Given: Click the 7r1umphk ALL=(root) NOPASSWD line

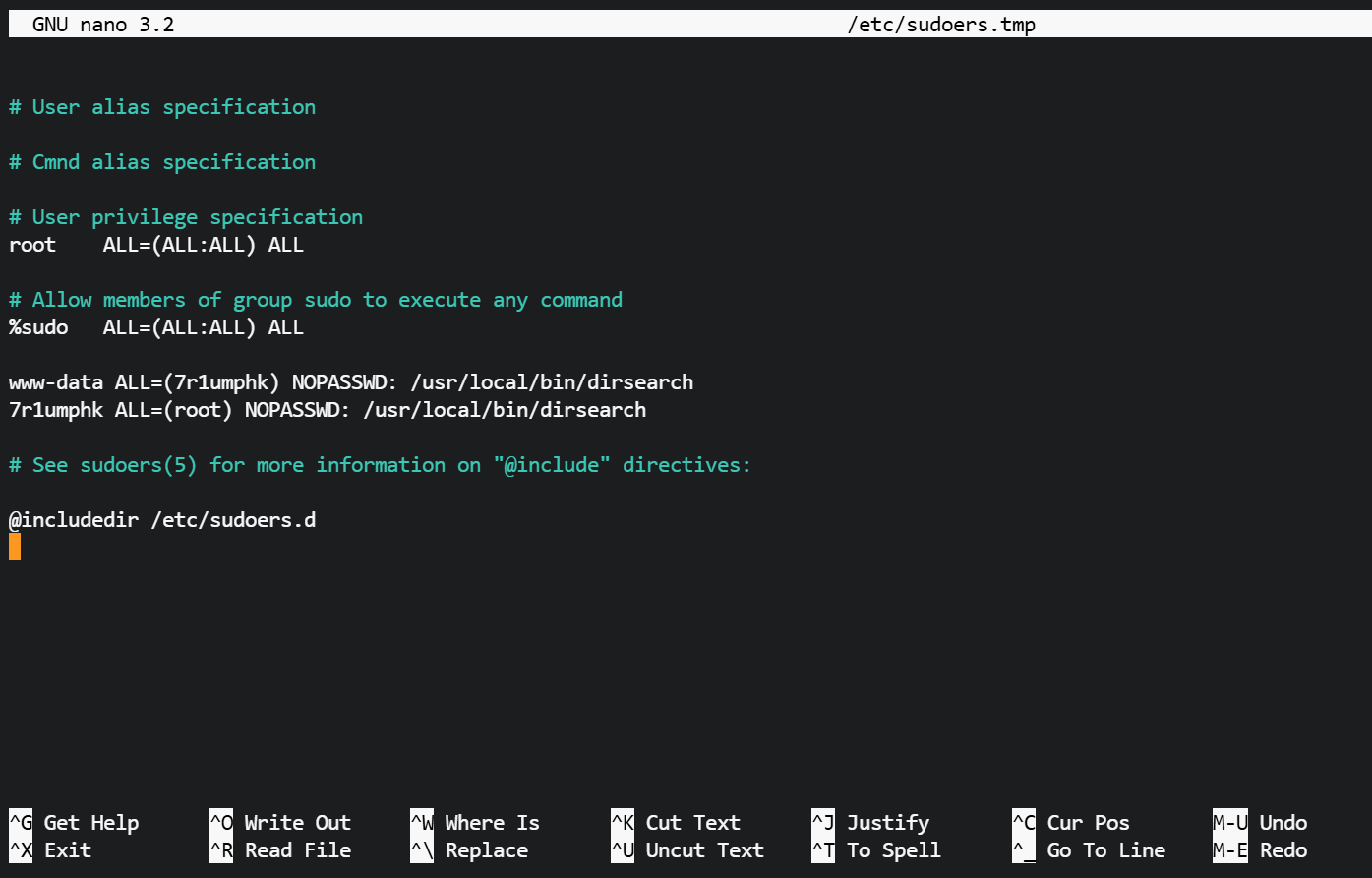Looking at the screenshot, I should (328, 410).
